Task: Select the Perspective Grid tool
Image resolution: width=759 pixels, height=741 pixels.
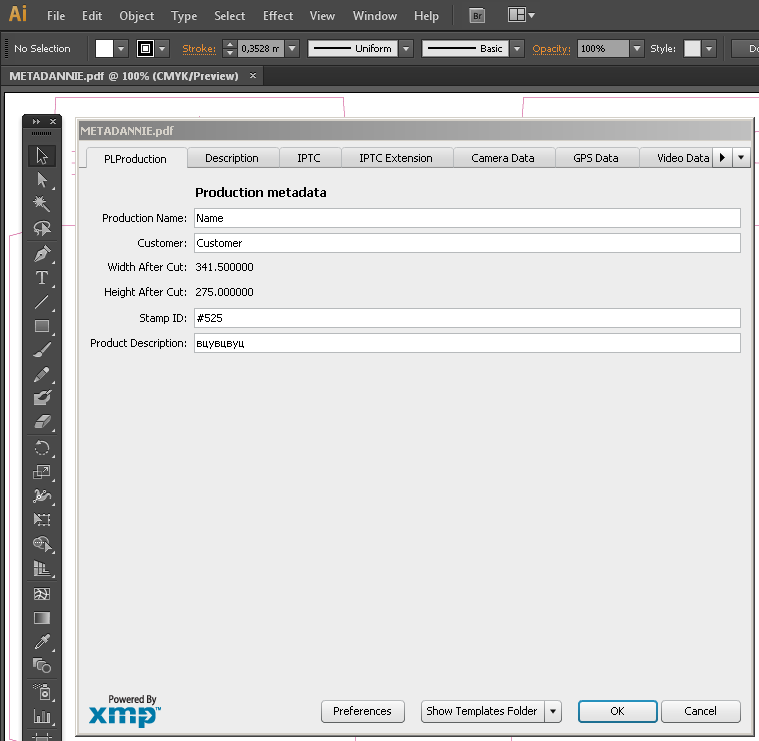Action: (42, 568)
